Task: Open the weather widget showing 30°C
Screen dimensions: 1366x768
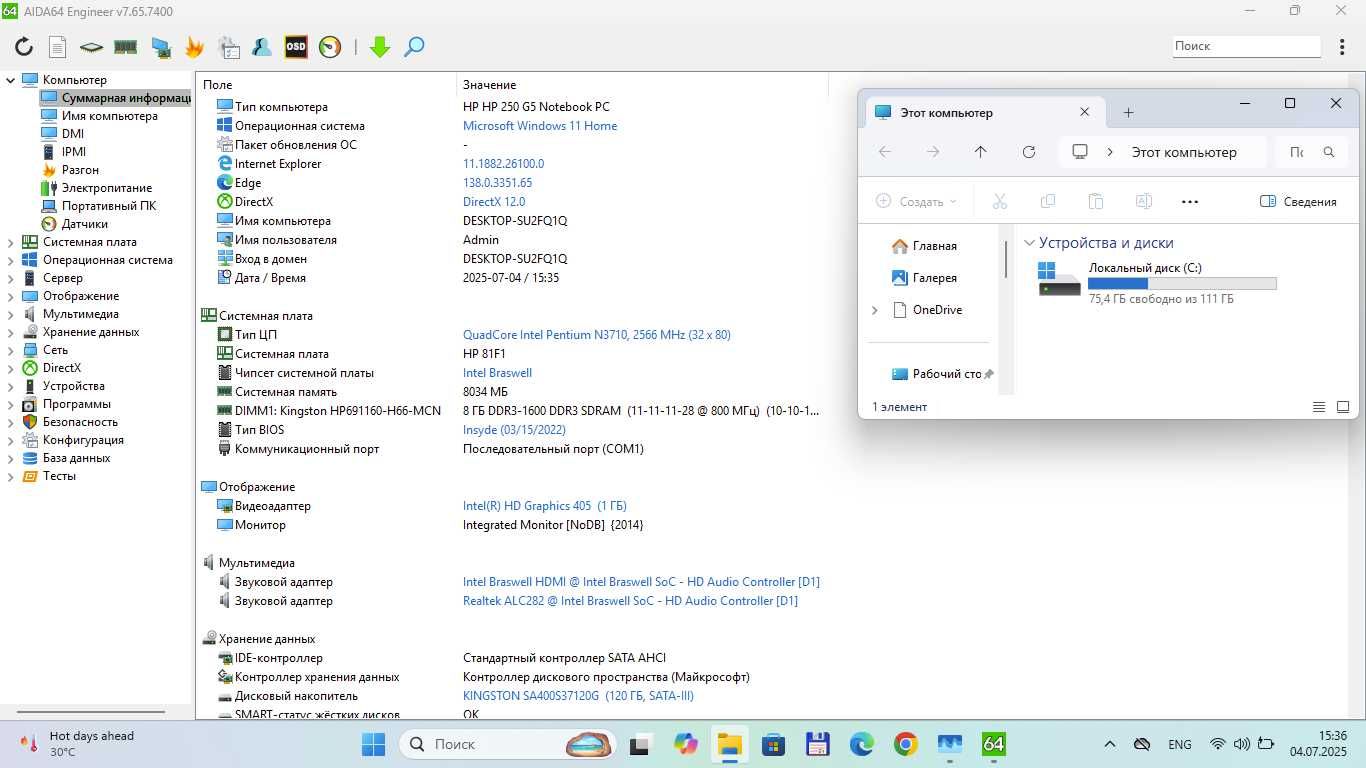Action: pos(76,744)
